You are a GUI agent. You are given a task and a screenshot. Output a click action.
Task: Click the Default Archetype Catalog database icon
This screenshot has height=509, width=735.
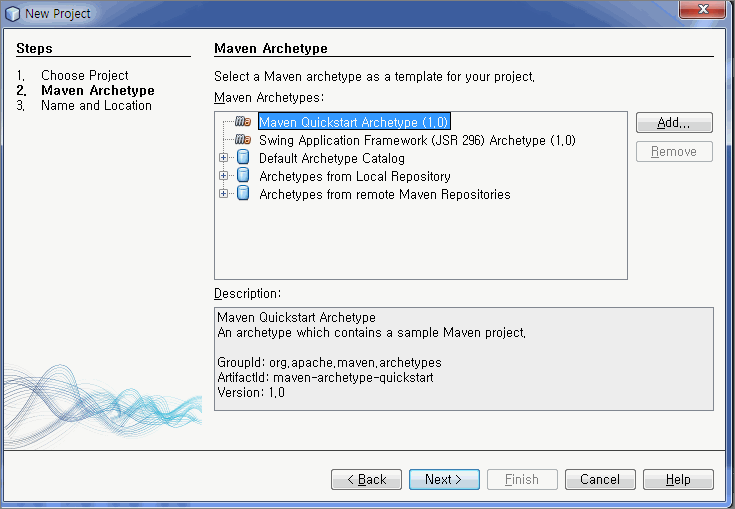point(242,158)
